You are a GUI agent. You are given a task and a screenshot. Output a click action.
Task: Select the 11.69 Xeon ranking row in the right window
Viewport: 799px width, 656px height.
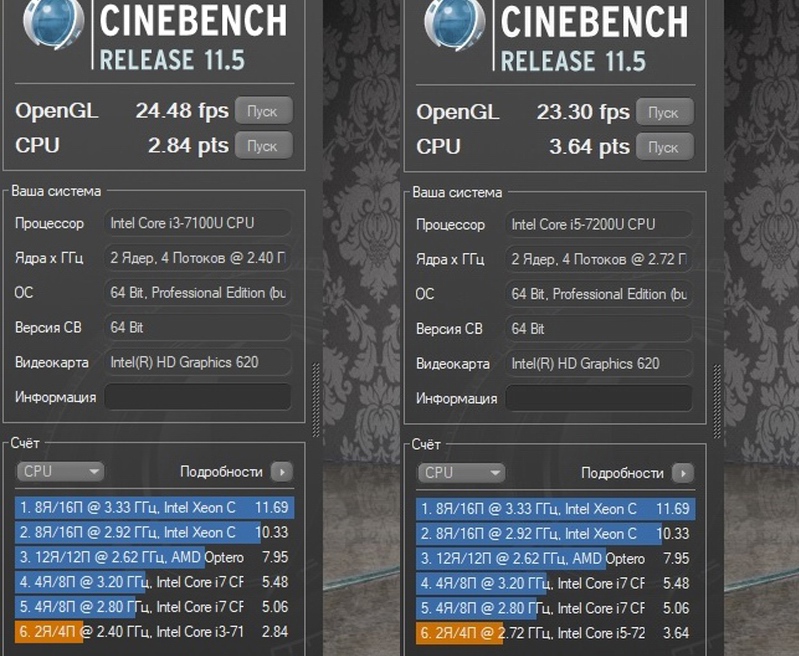555,509
